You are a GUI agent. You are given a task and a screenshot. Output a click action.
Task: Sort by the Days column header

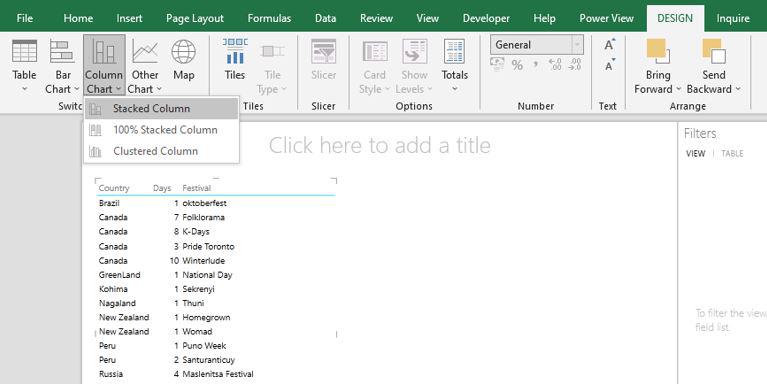pyautogui.click(x=162, y=188)
